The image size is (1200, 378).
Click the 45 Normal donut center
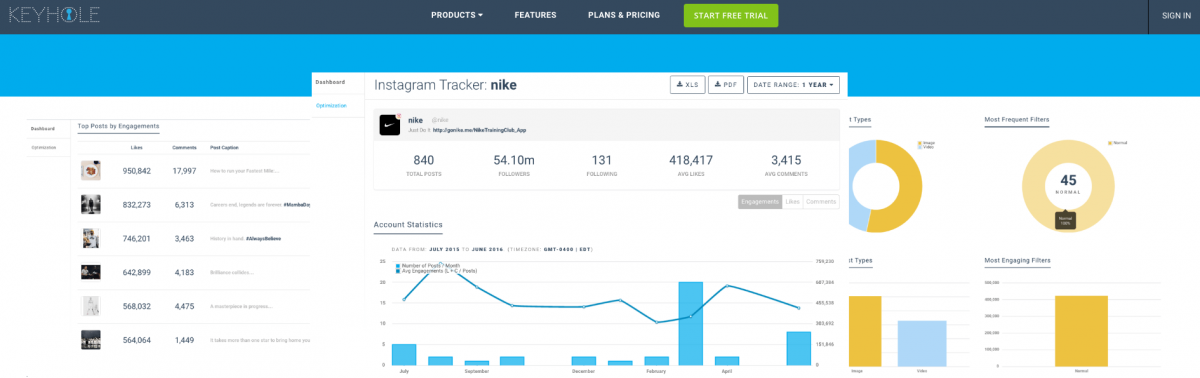(x=1067, y=185)
